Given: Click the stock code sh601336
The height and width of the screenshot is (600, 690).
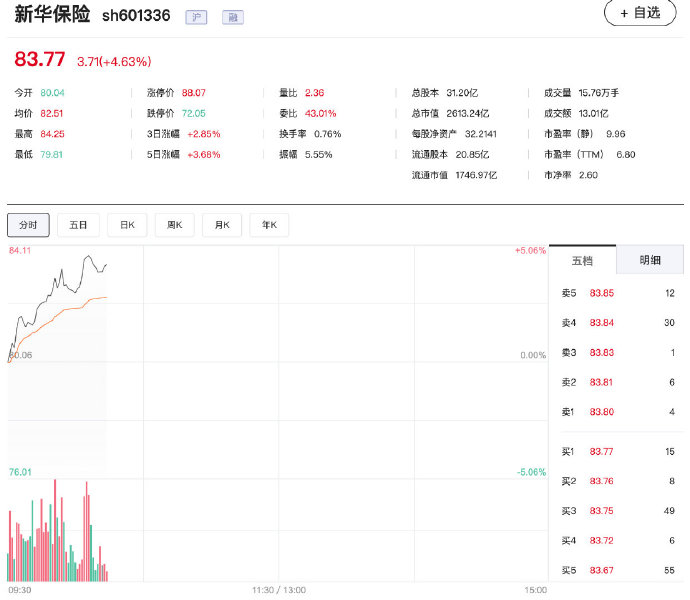Looking at the screenshot, I should [136, 16].
